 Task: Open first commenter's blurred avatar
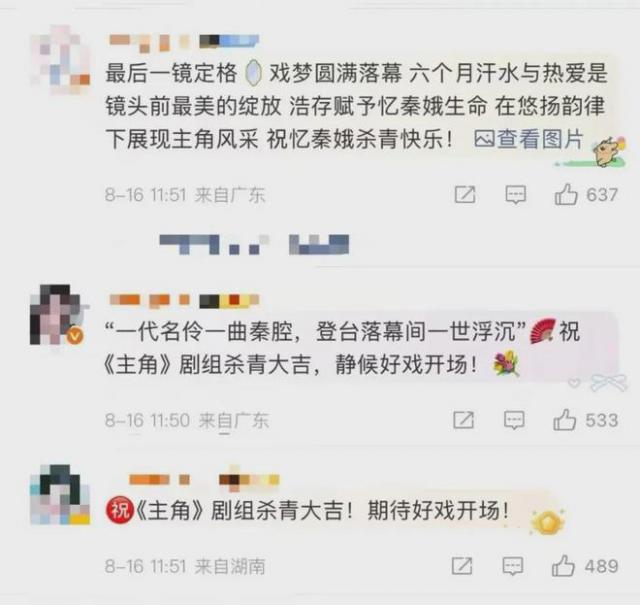60,60
